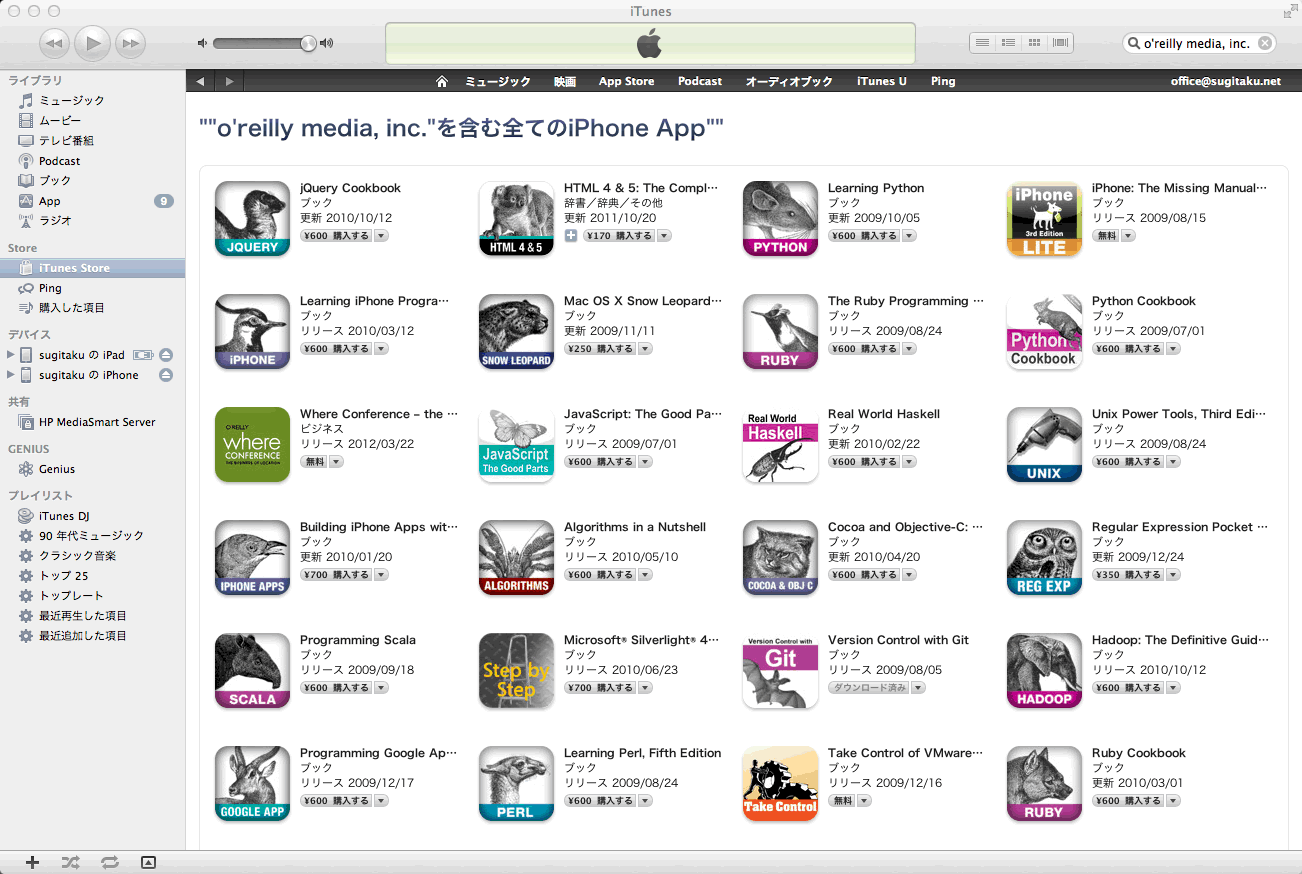The image size is (1302, 874).
Task: Open dropdown beside Take Control of VMware 無料
Action: [x=864, y=801]
